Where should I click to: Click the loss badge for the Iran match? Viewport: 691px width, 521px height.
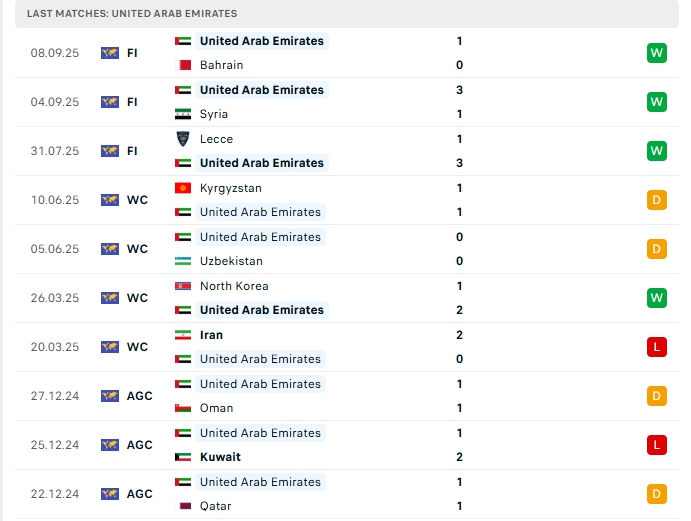[x=656, y=347]
